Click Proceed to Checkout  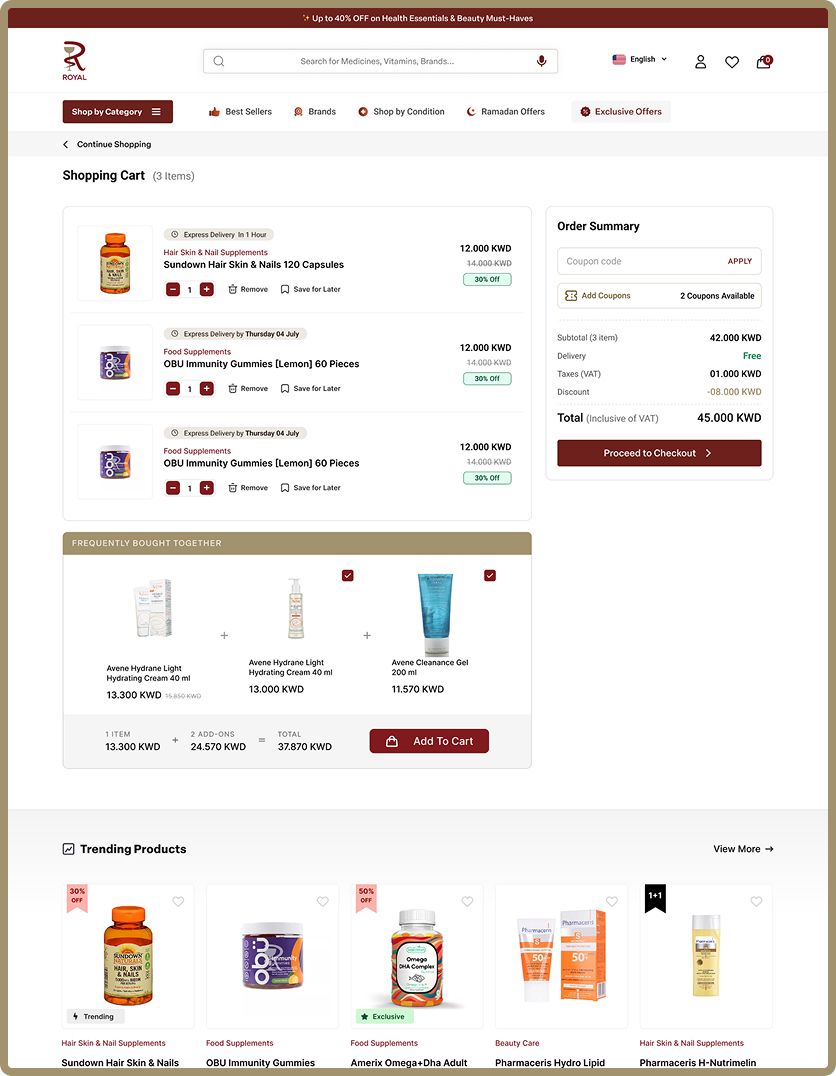(659, 453)
